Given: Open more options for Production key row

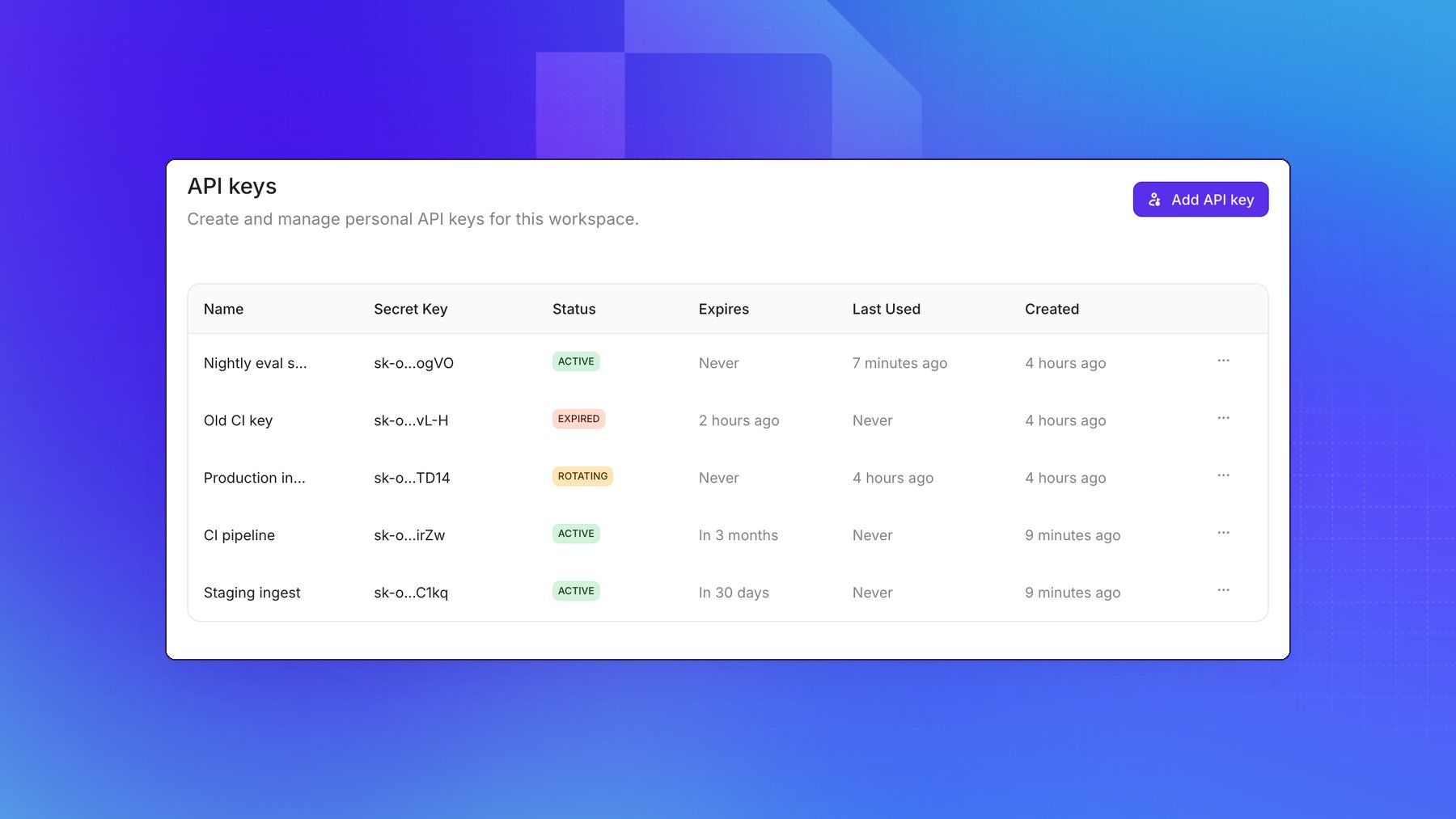Looking at the screenshot, I should click(x=1223, y=475).
